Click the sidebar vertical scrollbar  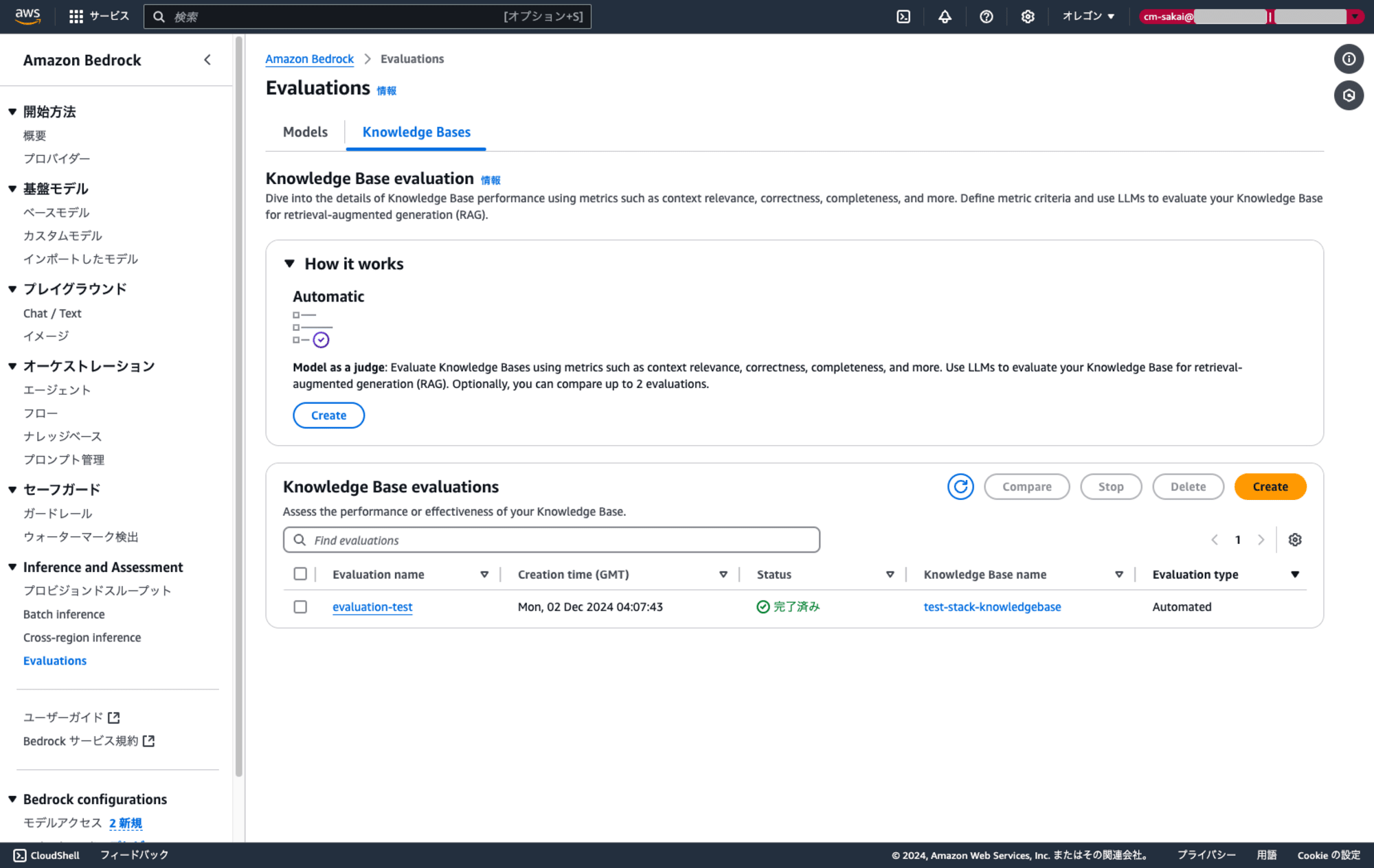click(239, 405)
